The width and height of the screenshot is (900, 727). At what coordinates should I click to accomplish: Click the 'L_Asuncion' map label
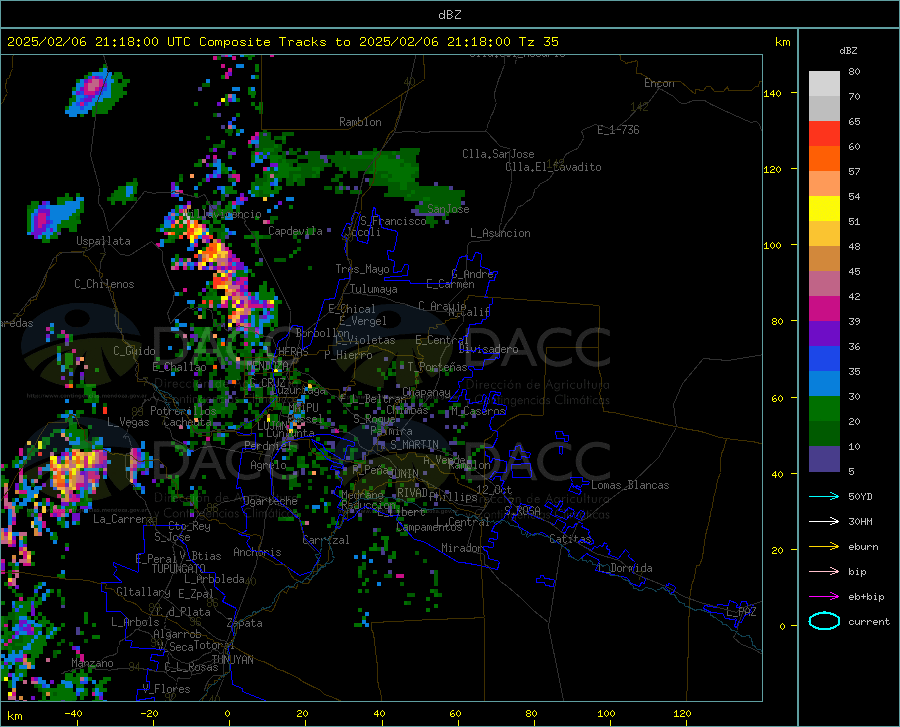[x=500, y=233]
